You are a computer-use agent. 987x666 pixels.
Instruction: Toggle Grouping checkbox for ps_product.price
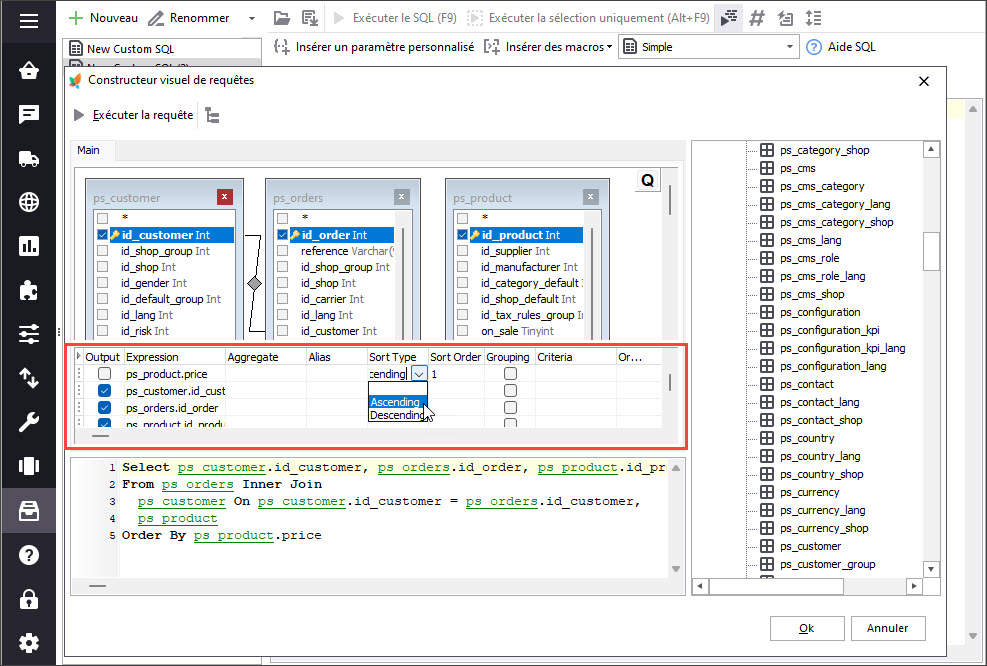tap(510, 374)
